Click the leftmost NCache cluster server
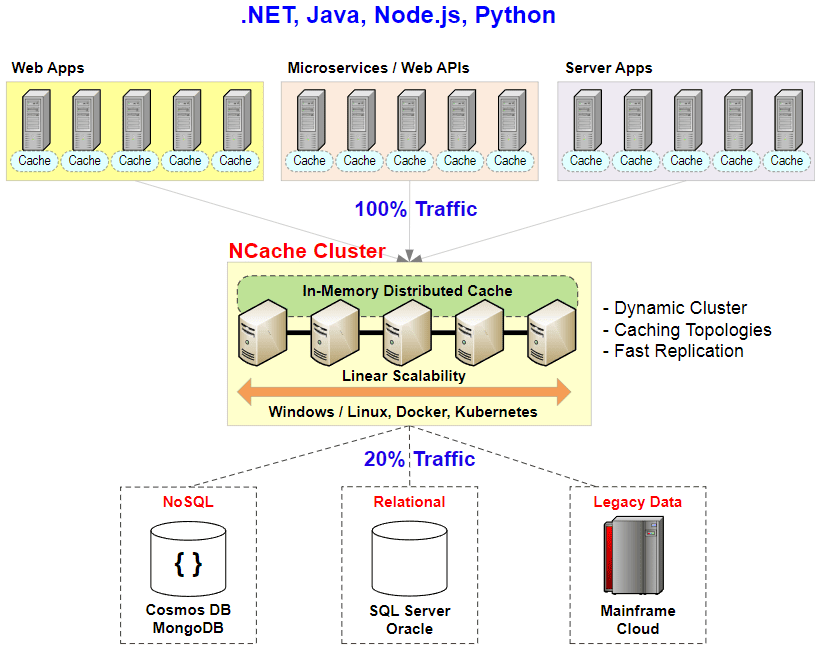 point(262,334)
